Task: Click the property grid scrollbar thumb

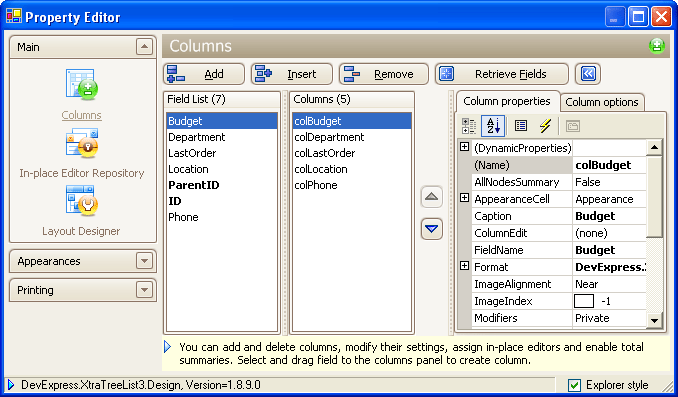Action: (654, 197)
